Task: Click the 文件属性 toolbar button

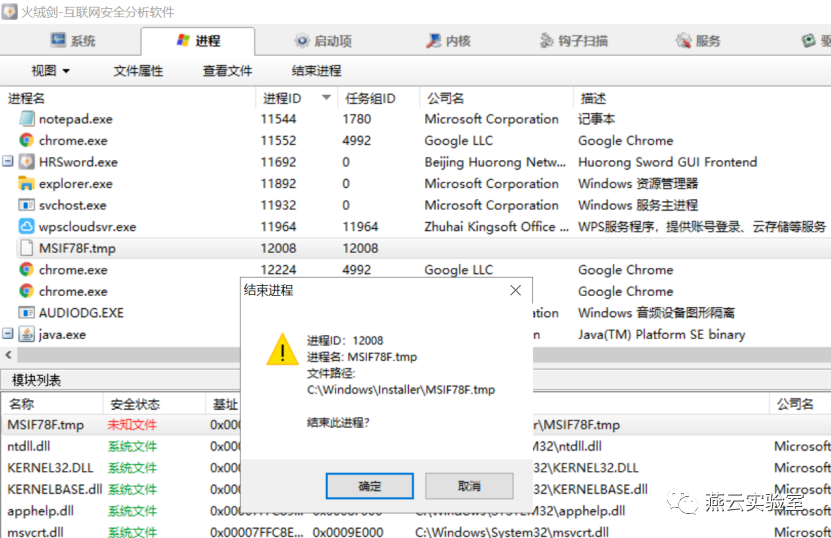Action: pos(138,70)
